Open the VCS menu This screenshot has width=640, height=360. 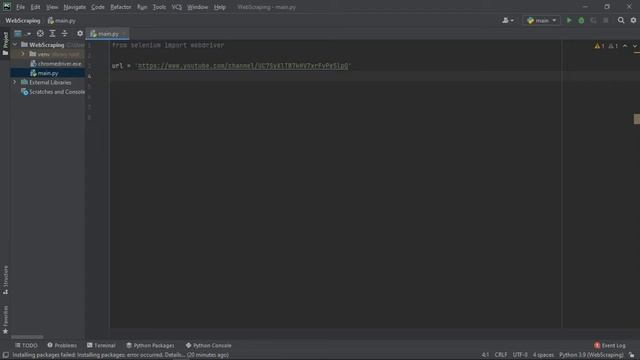177,7
